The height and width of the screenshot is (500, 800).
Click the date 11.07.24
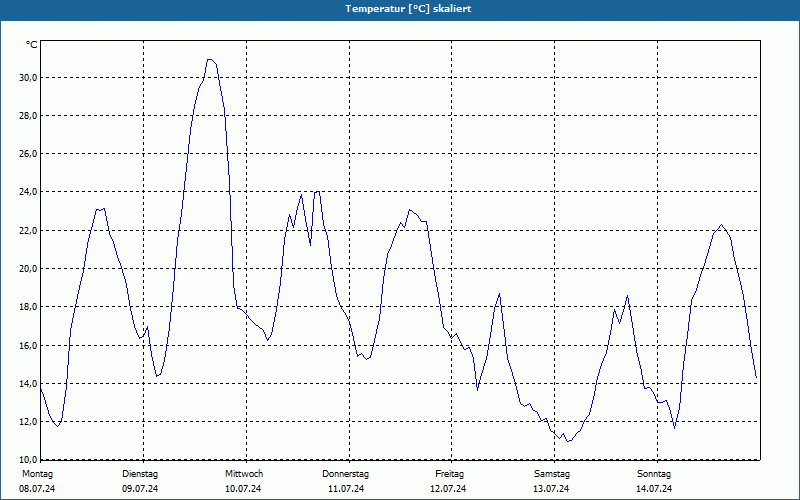pos(346,489)
